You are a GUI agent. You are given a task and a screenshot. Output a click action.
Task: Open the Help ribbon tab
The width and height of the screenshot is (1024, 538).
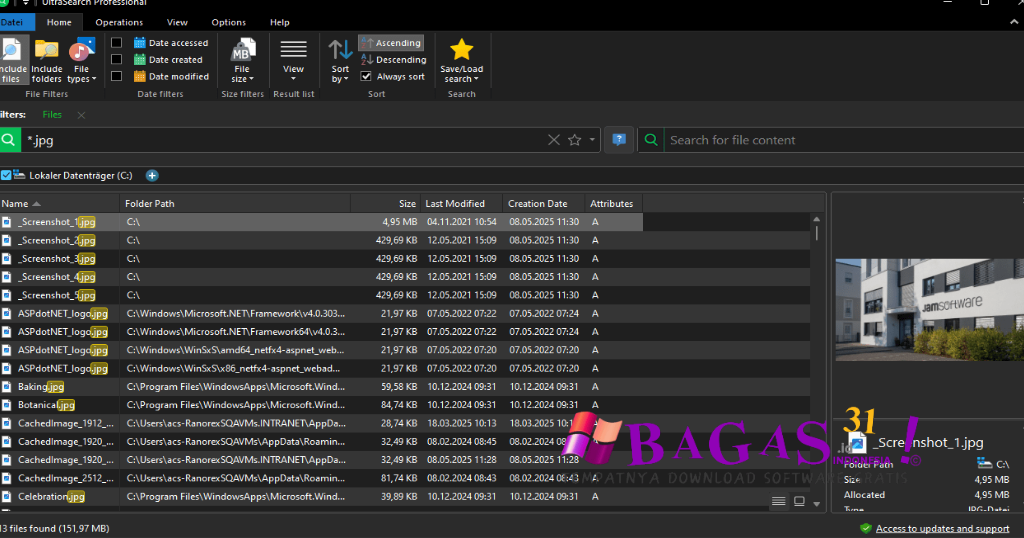click(x=280, y=22)
